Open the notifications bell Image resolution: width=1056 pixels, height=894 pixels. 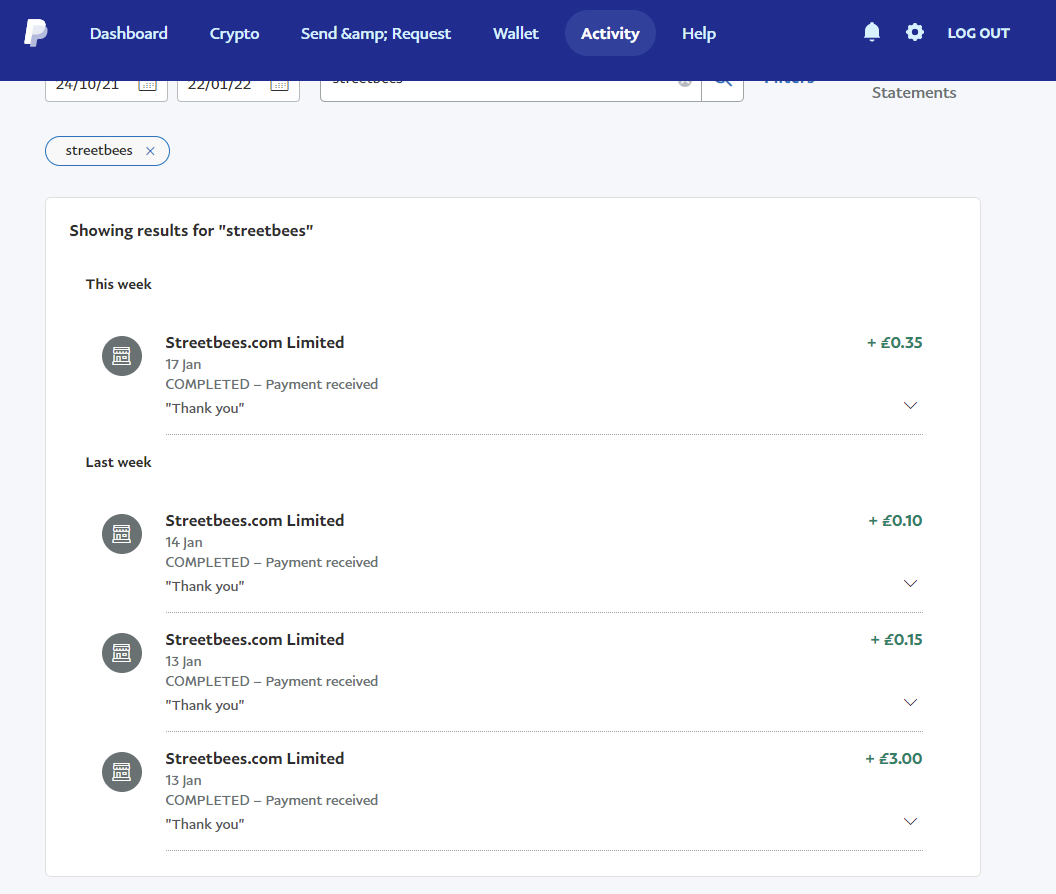pos(871,32)
